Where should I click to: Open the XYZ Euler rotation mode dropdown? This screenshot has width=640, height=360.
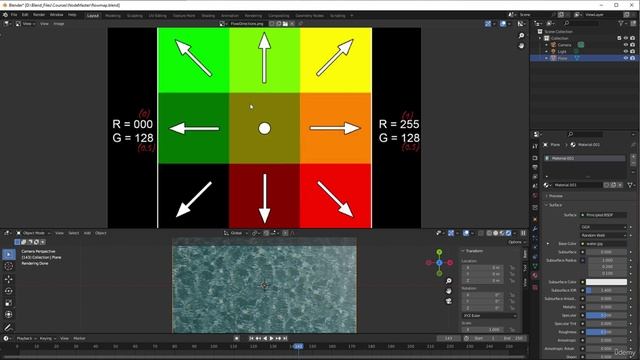[x=489, y=316]
